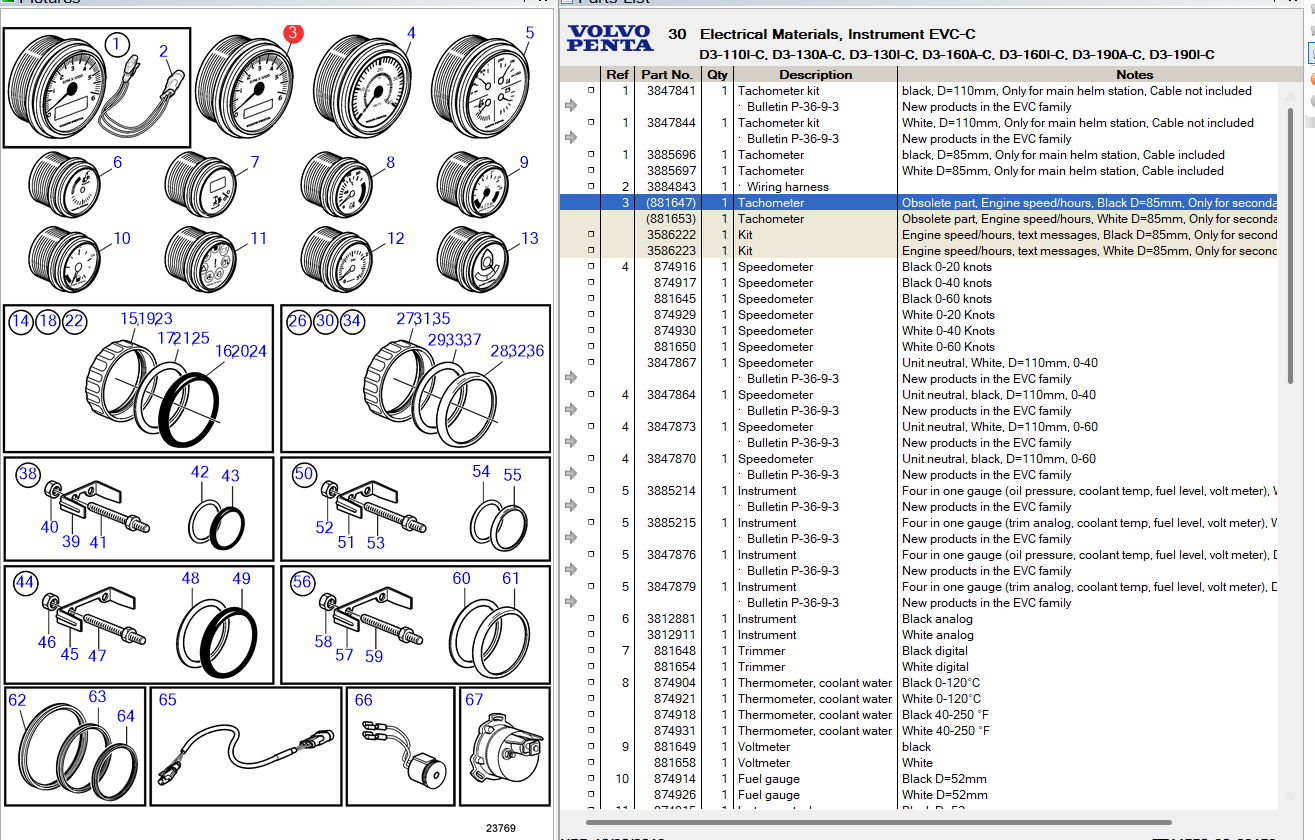Click the switch drawing in box 67
1315x840 pixels.
click(x=507, y=750)
